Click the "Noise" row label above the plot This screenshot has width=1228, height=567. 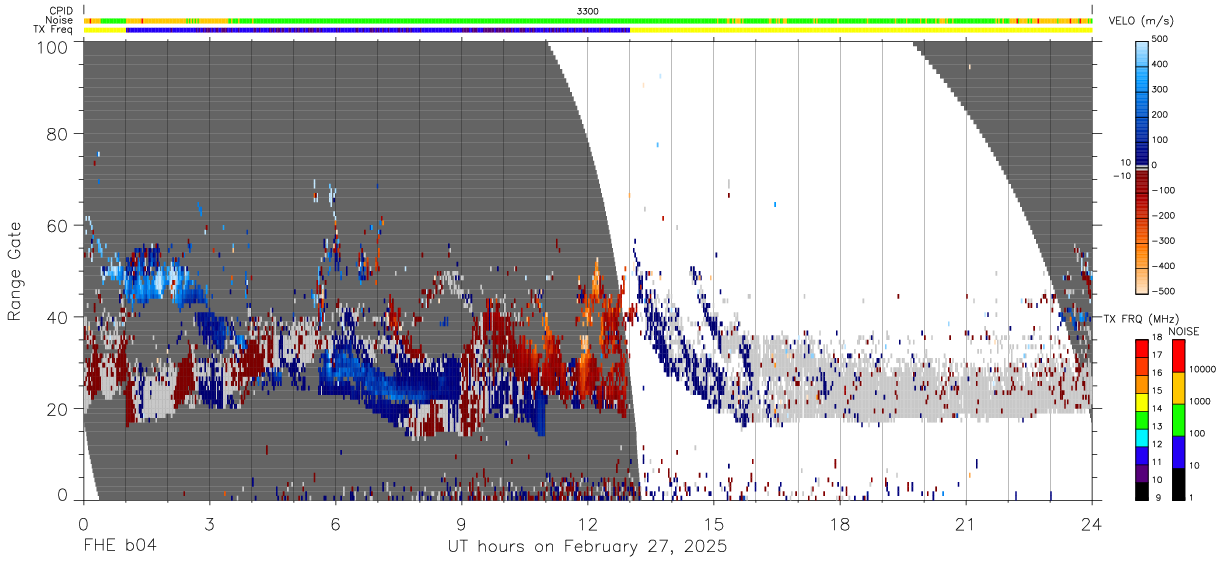coord(60,20)
